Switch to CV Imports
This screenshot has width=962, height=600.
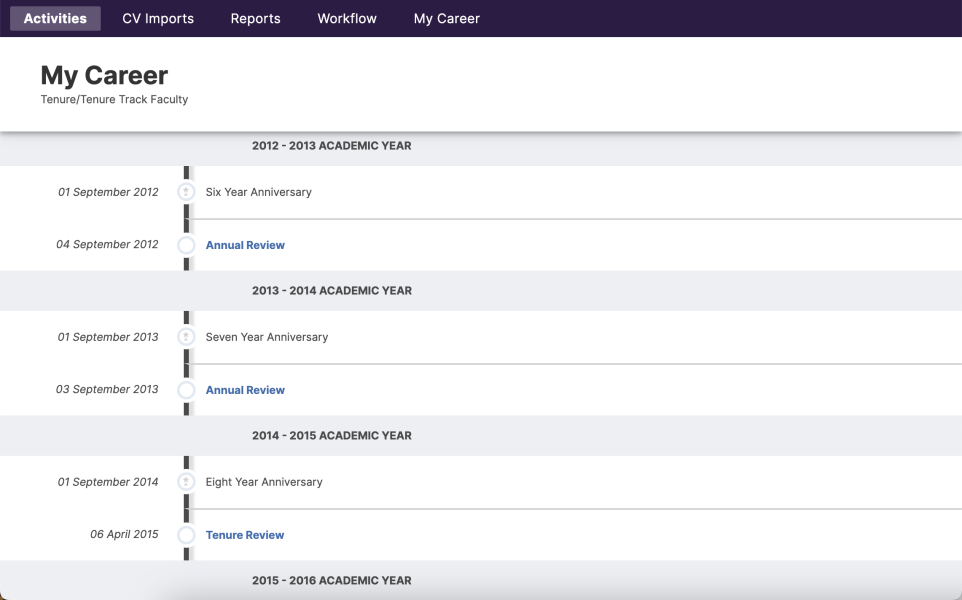point(158,18)
